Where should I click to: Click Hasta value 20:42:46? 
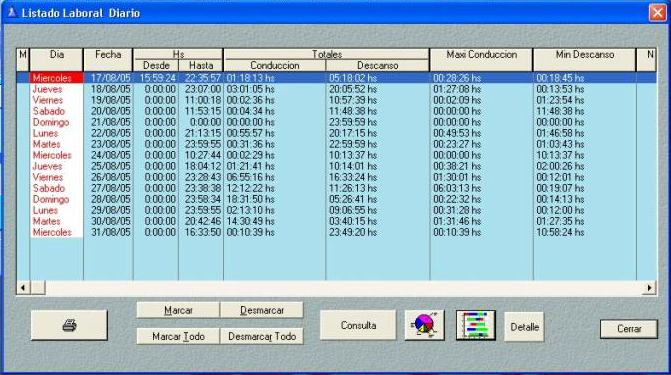coord(203,221)
